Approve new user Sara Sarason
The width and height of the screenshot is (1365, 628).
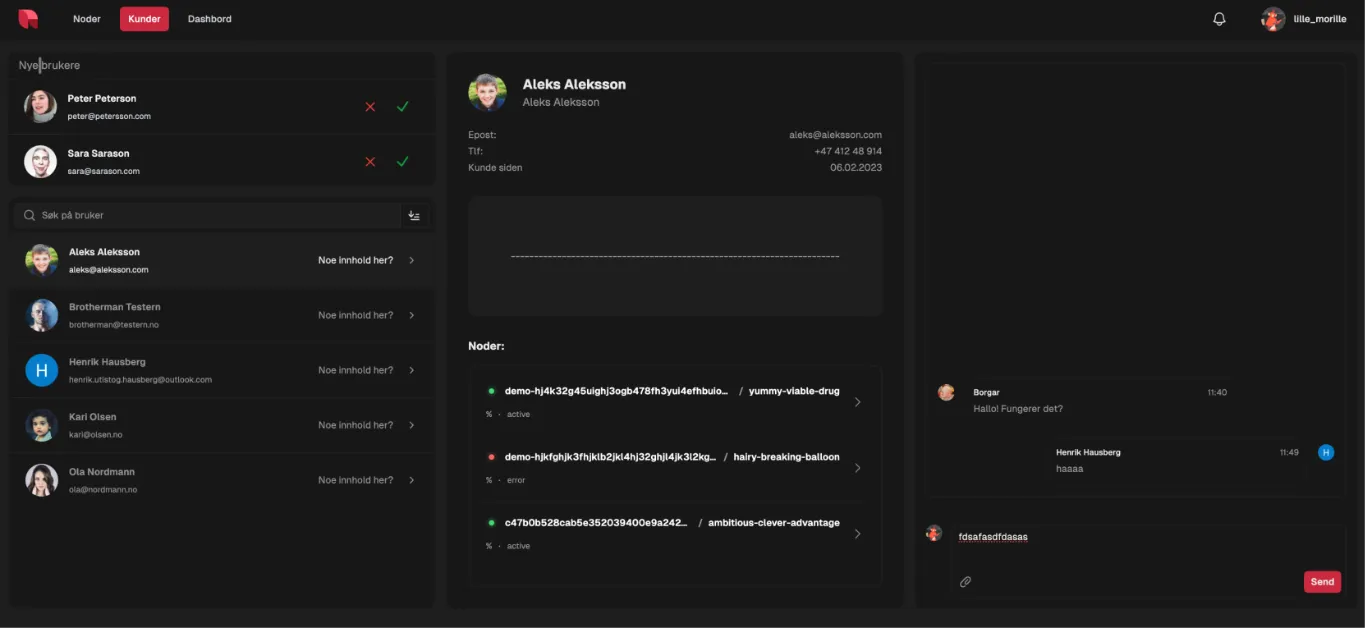402,161
